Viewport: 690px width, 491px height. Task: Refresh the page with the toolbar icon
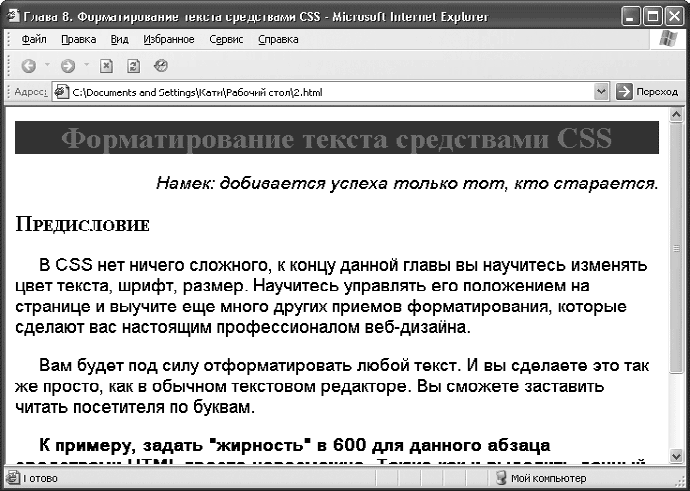(133, 66)
